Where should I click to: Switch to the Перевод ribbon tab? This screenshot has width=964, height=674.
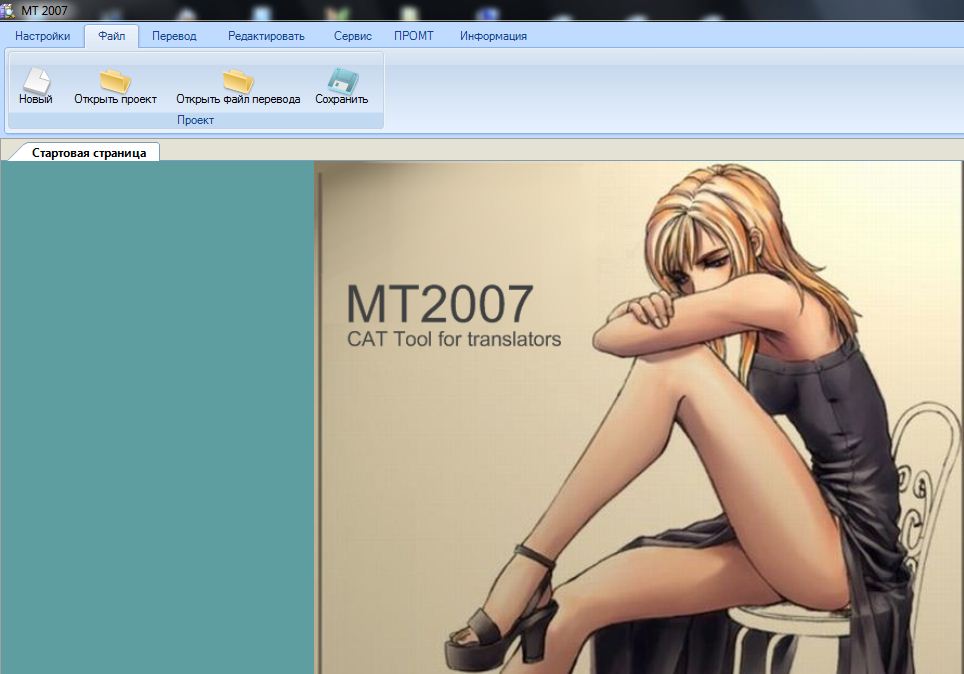click(174, 36)
